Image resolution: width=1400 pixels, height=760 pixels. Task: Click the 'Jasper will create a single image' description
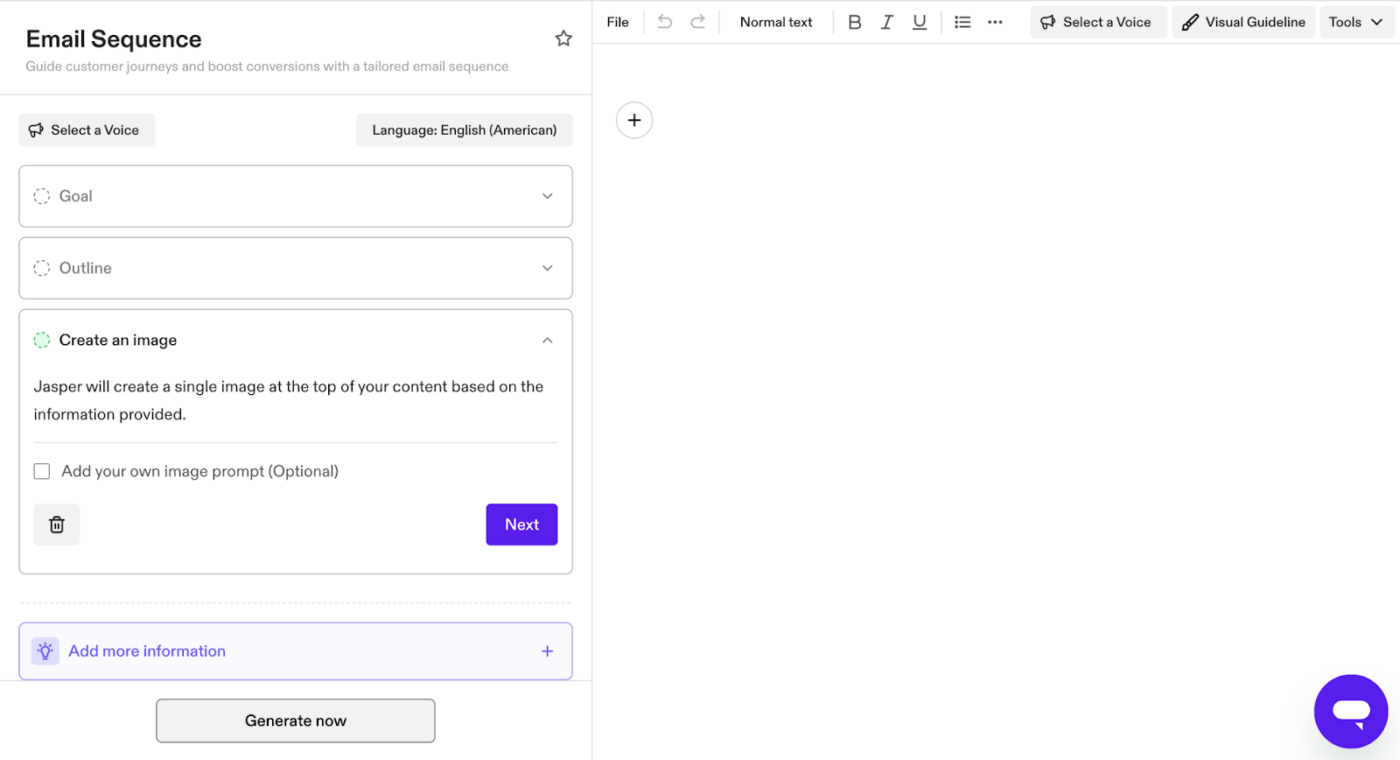click(288, 400)
